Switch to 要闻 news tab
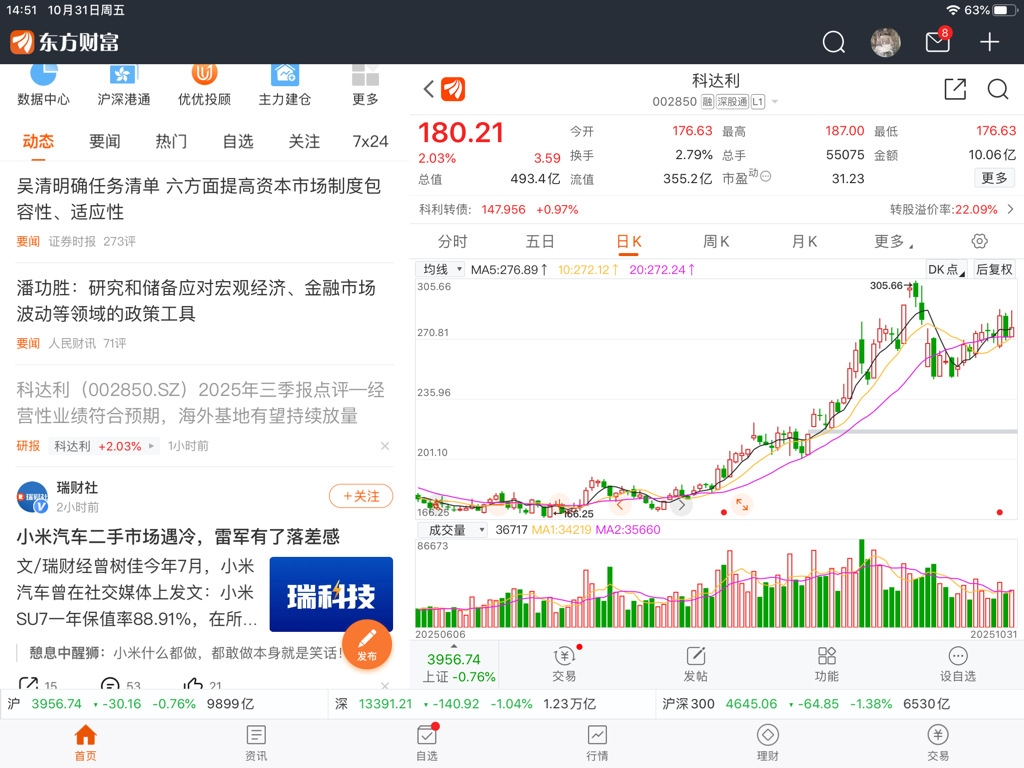This screenshot has height=768, width=1024. (104, 141)
